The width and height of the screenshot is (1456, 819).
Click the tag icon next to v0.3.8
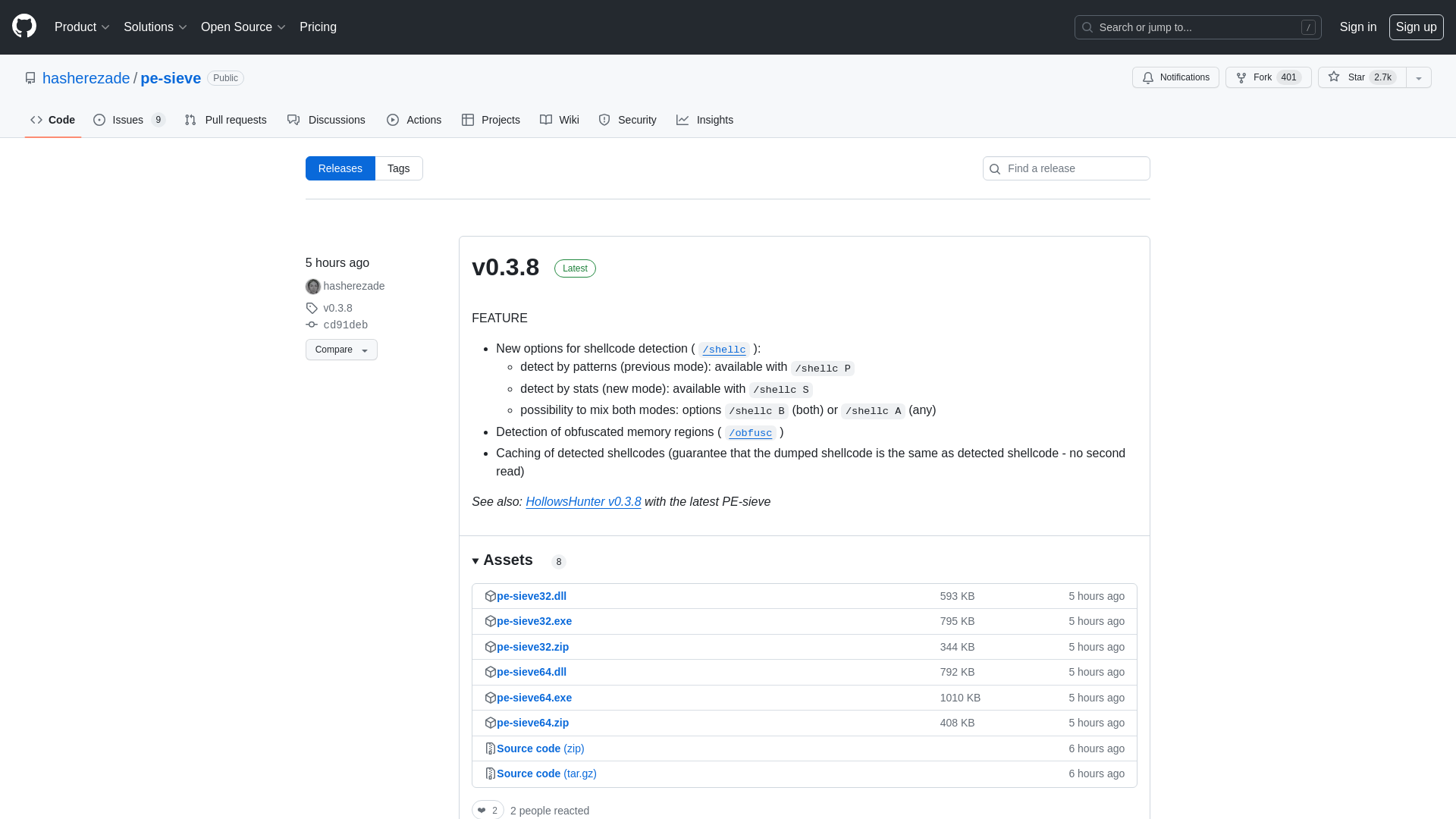coord(312,308)
